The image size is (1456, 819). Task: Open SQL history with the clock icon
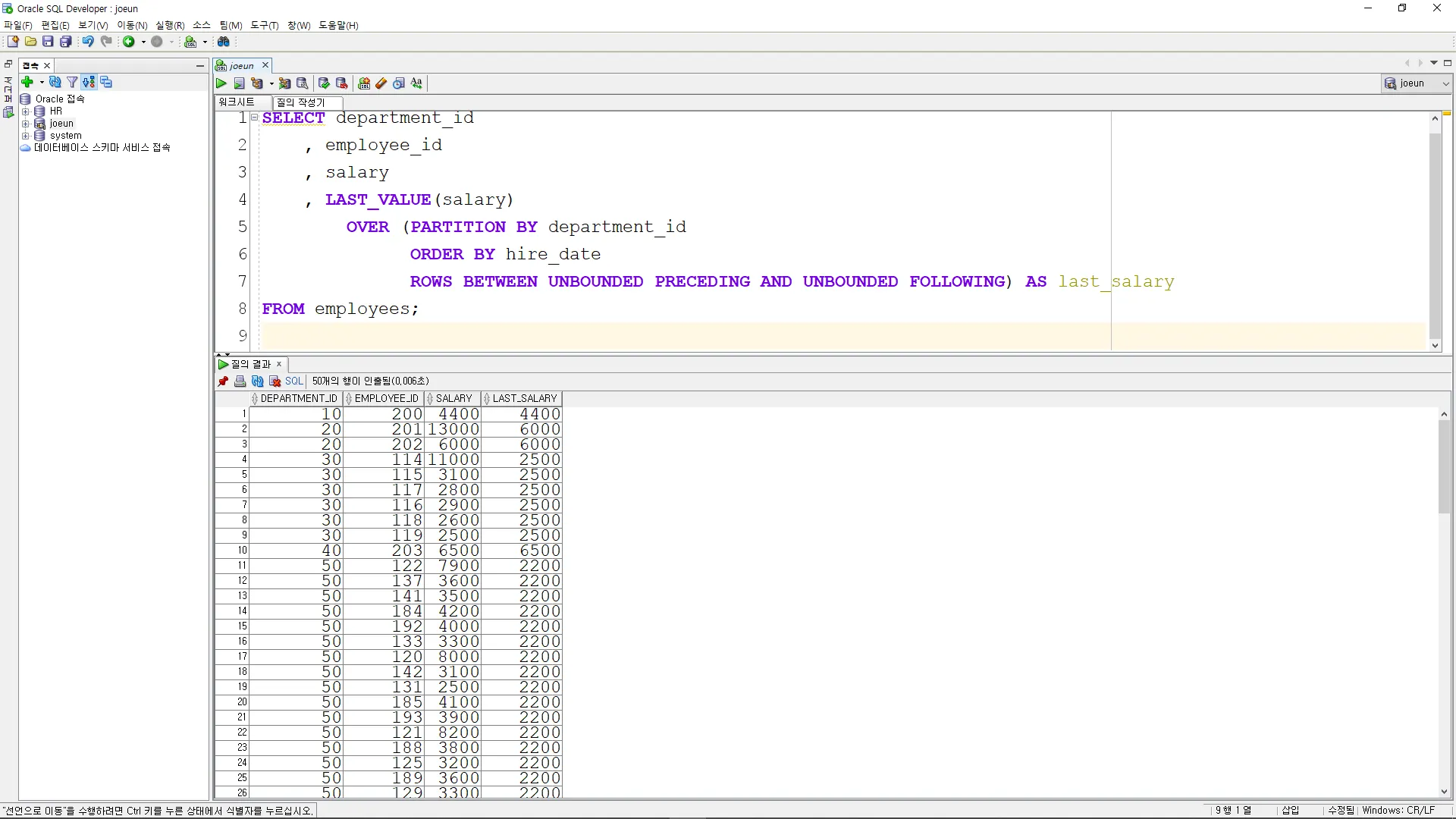pyautogui.click(x=399, y=83)
